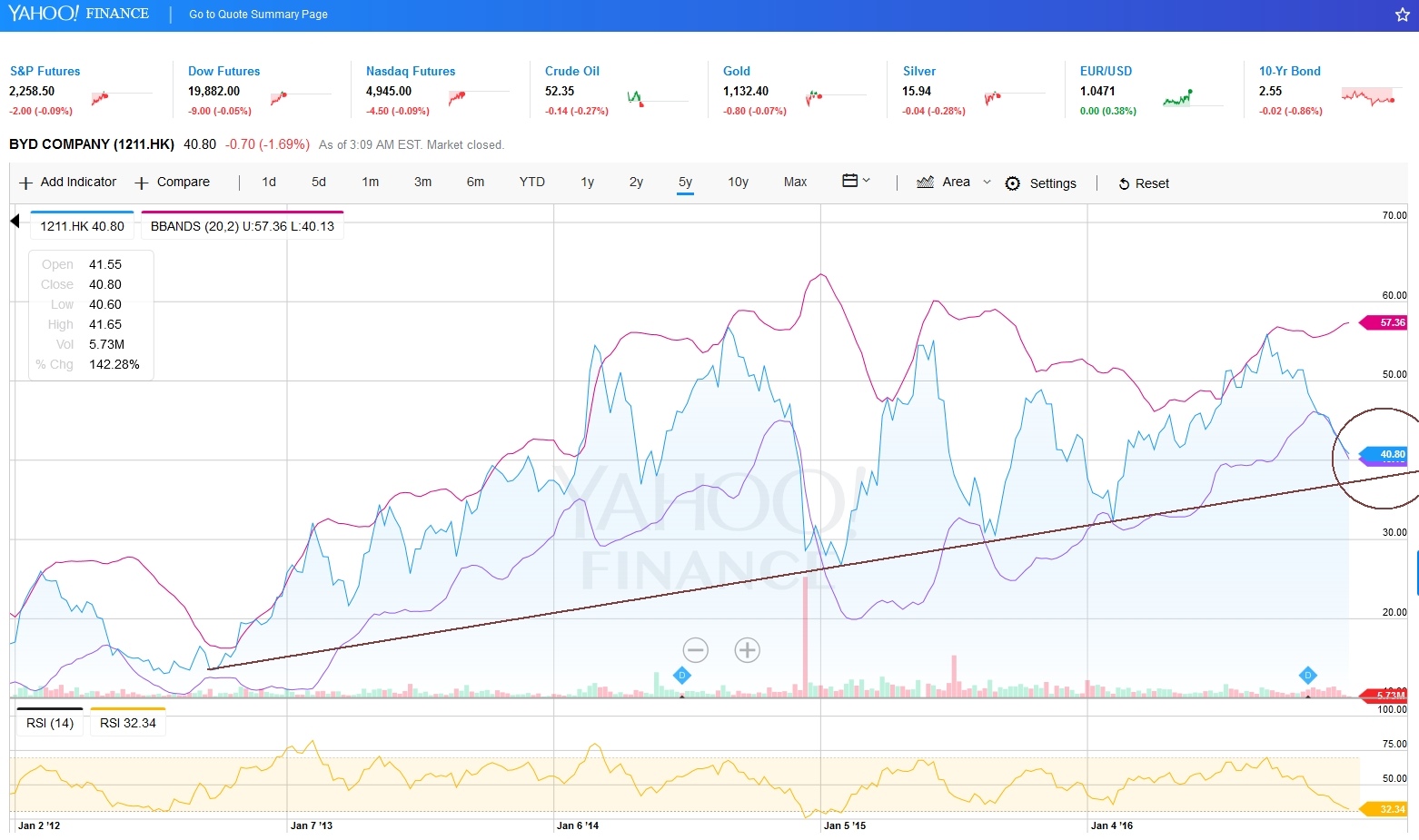
Task: Expand the chart type dropdown arrow
Action: pyautogui.click(x=987, y=182)
